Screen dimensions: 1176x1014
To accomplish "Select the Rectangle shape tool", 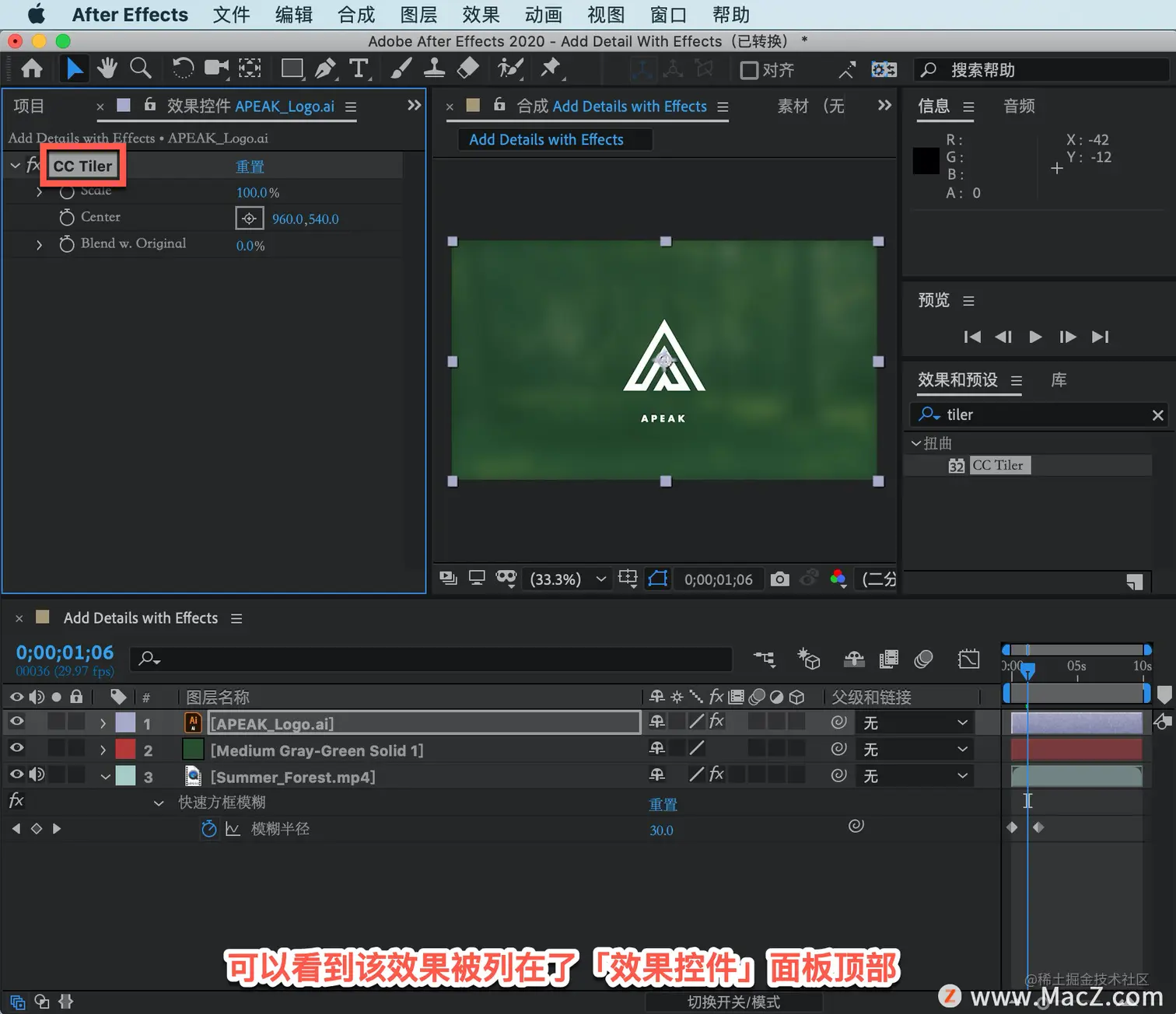I will click(x=292, y=69).
